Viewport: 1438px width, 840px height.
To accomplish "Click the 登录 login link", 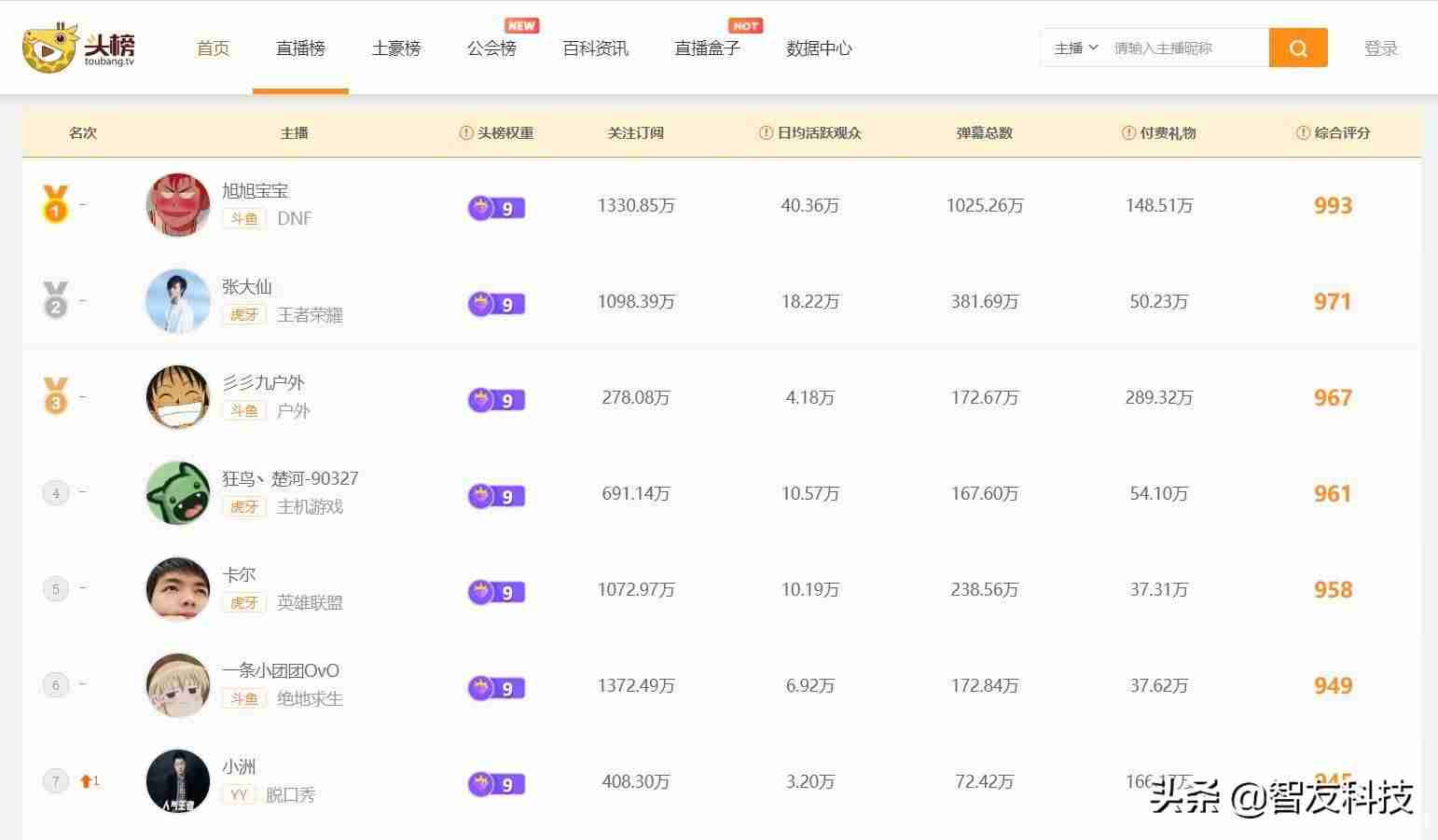I will (x=1381, y=48).
